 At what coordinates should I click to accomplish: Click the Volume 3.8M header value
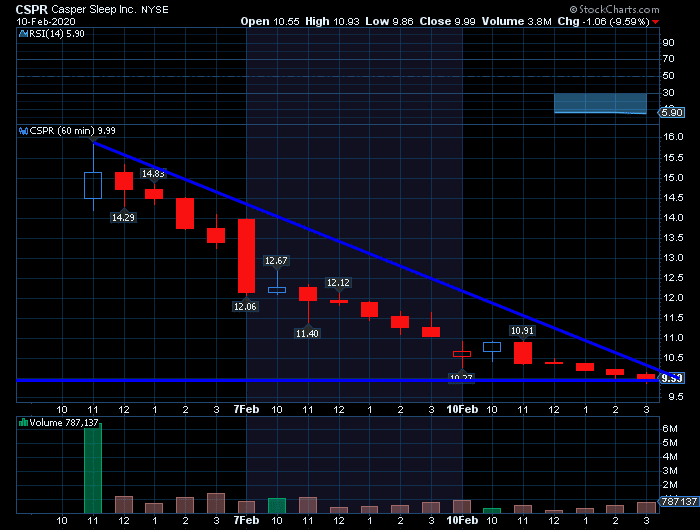[517, 21]
